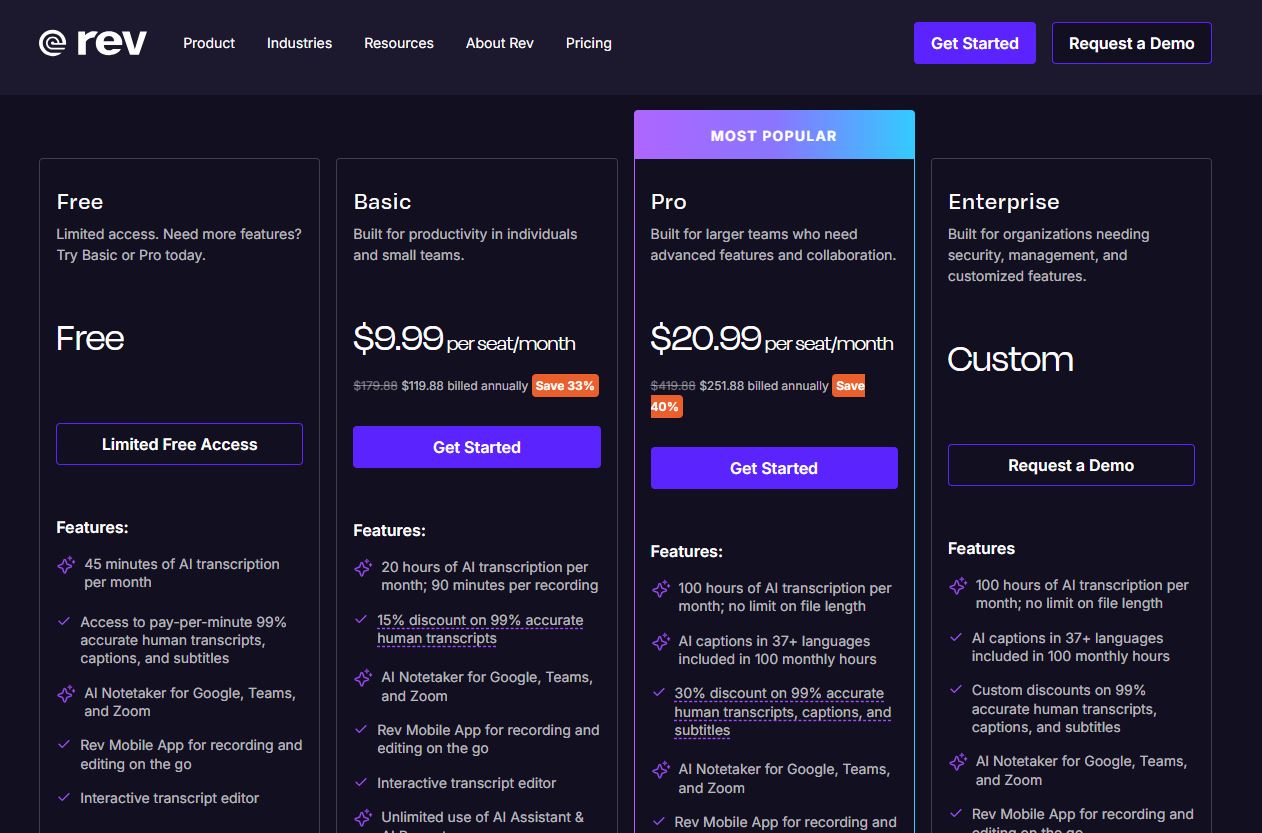Click the Rev logo icon
Viewport: 1262px width, 833px height.
pos(54,42)
